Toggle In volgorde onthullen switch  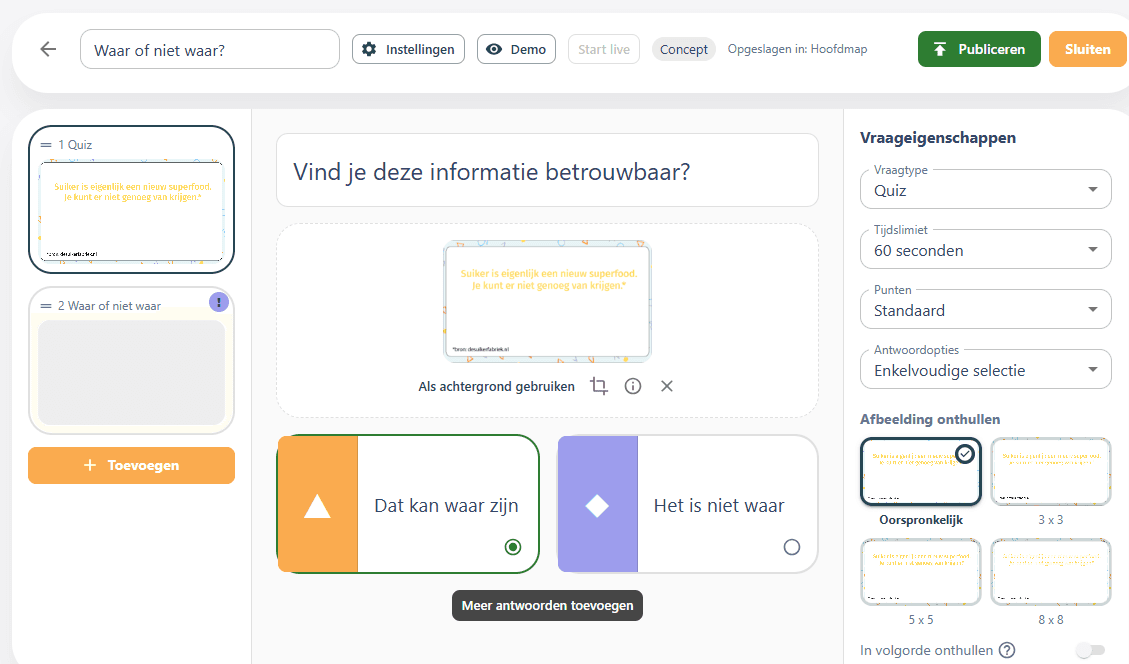click(x=1090, y=650)
